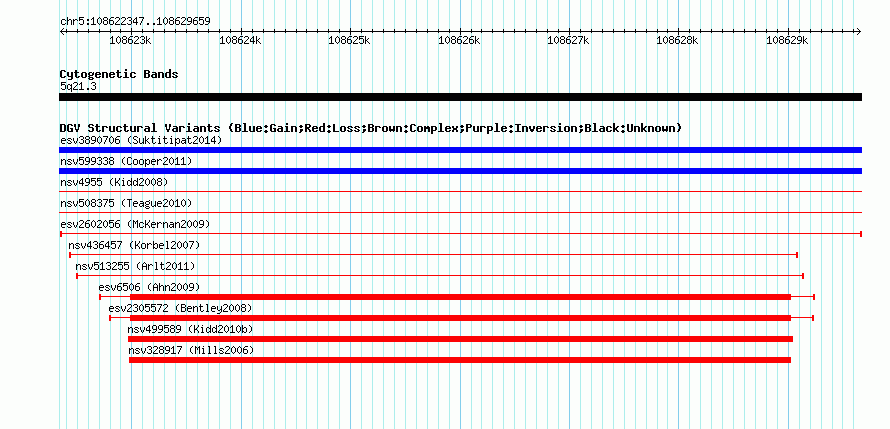The image size is (890, 429).
Task: Select the red nsv499589 loss bar
Action: 460,339
